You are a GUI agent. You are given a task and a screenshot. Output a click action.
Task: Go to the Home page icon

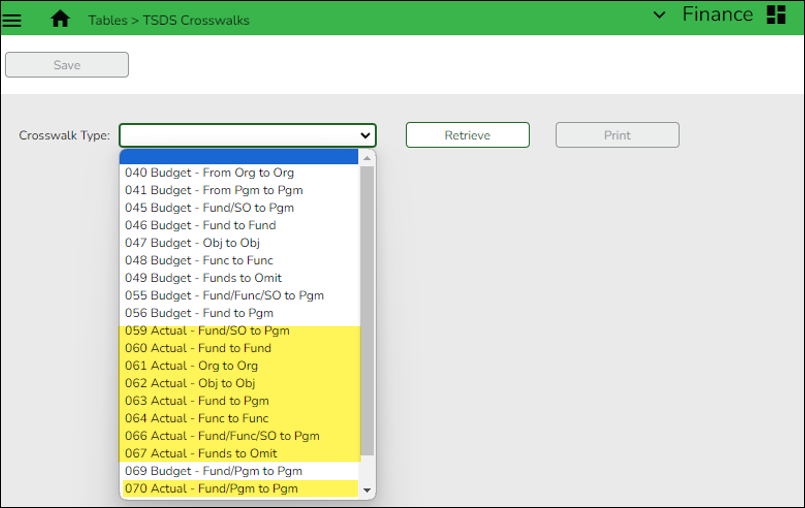[x=60, y=19]
